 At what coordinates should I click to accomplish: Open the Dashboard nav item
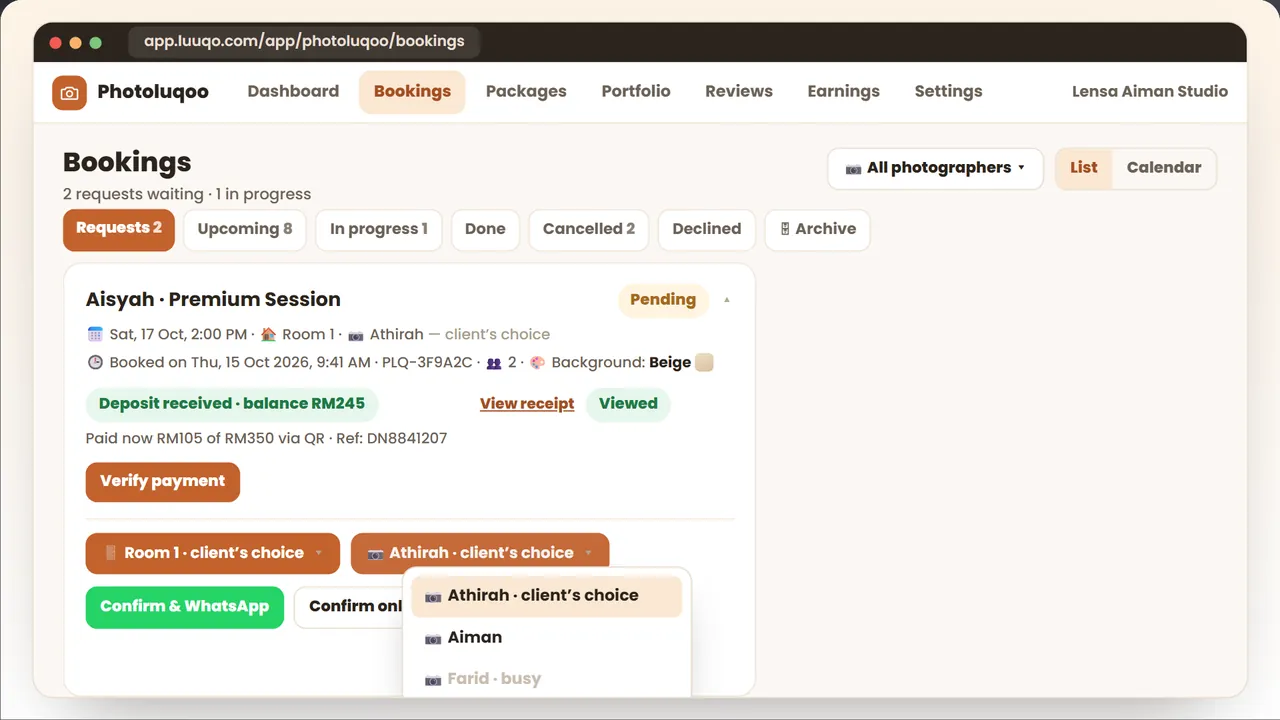[x=293, y=91]
